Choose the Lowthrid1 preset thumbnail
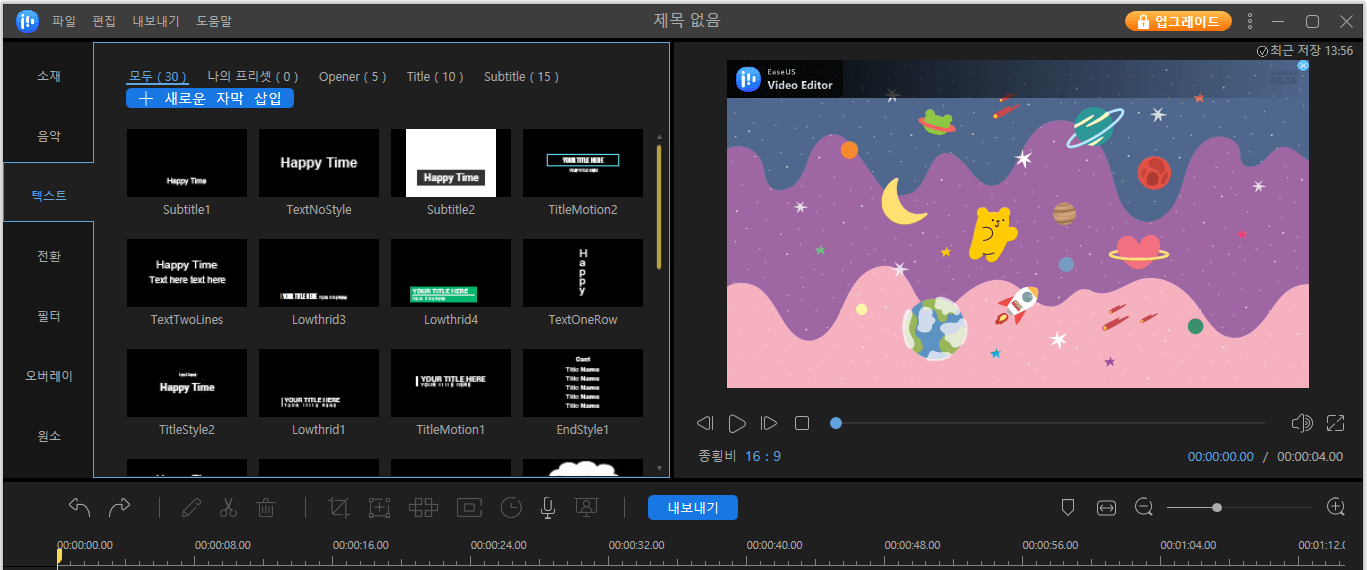The height and width of the screenshot is (570, 1367). point(319,383)
